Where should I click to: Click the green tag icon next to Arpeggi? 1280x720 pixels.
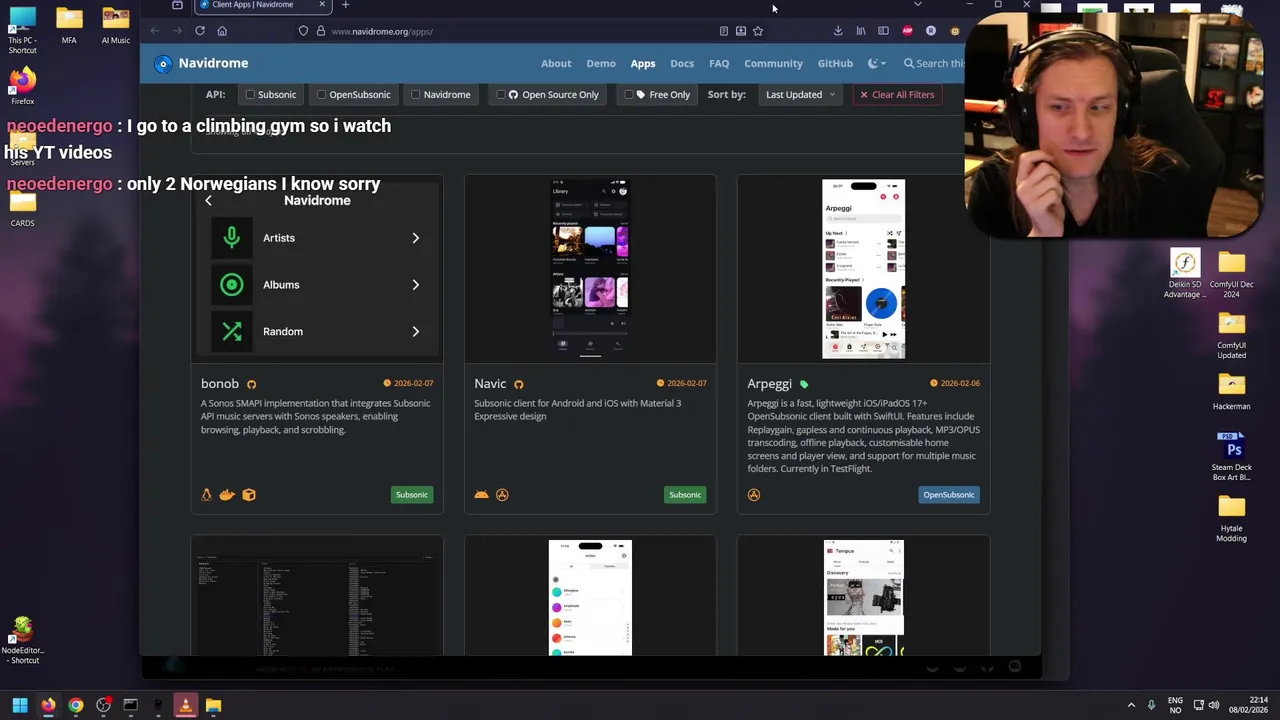(x=804, y=384)
